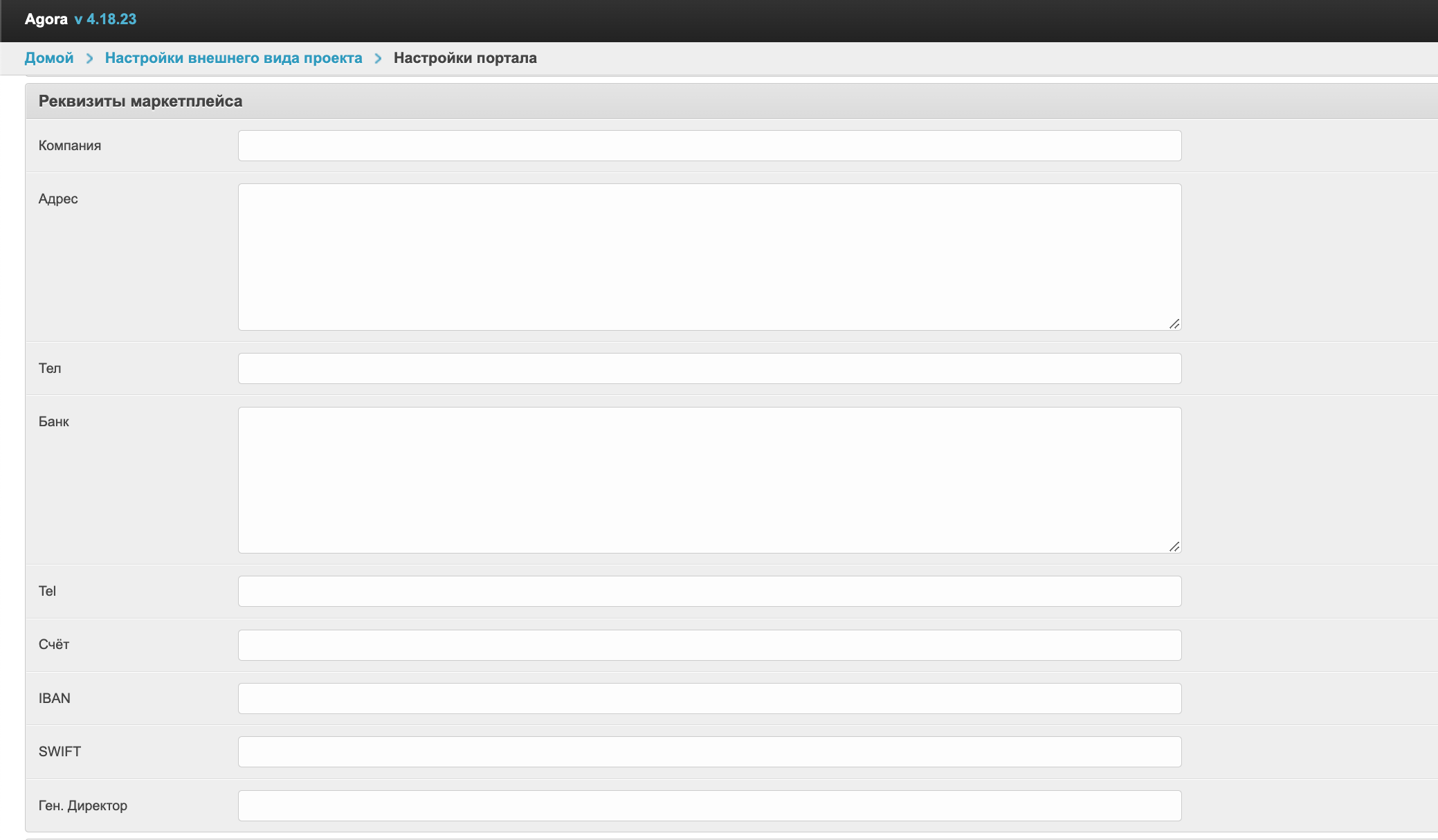1438x840 pixels.
Task: Click the Домой breadcrumb link
Action: click(x=48, y=58)
